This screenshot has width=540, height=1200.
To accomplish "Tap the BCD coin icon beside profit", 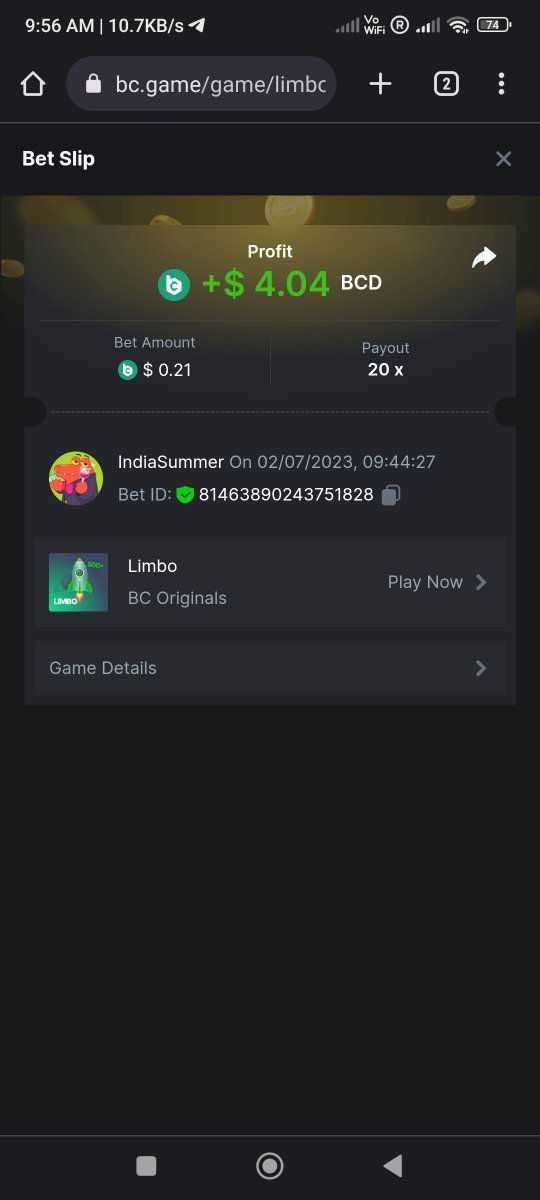I will tap(174, 285).
